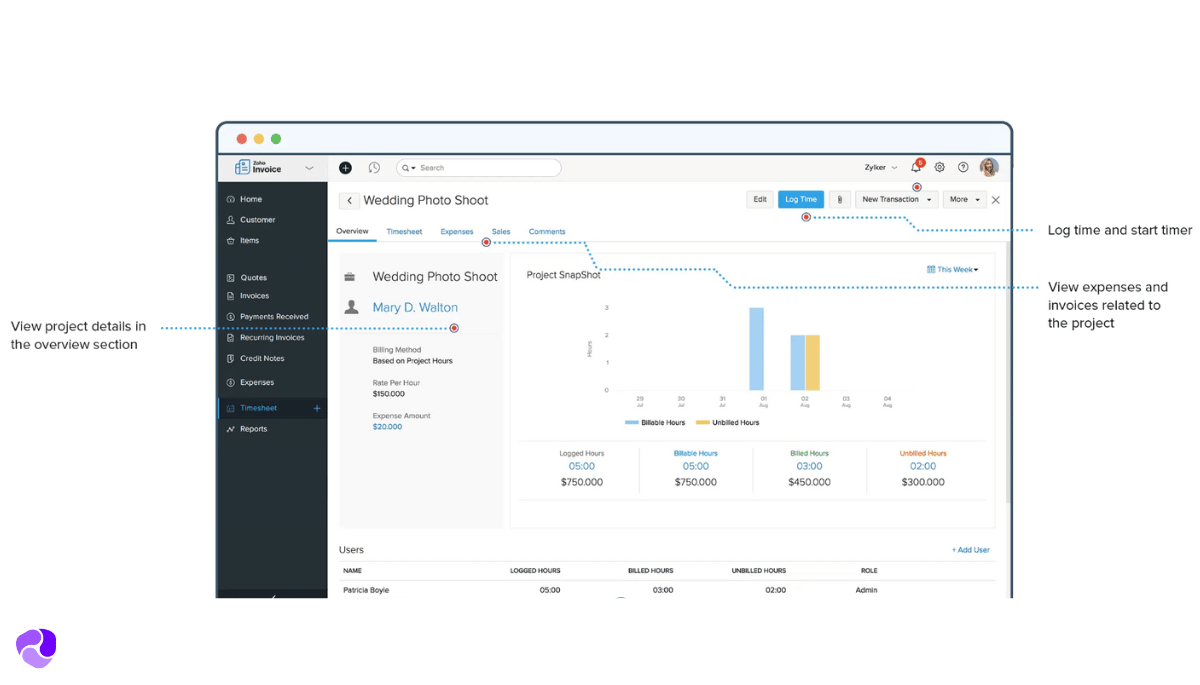Change the This Week period dropdown

(952, 269)
